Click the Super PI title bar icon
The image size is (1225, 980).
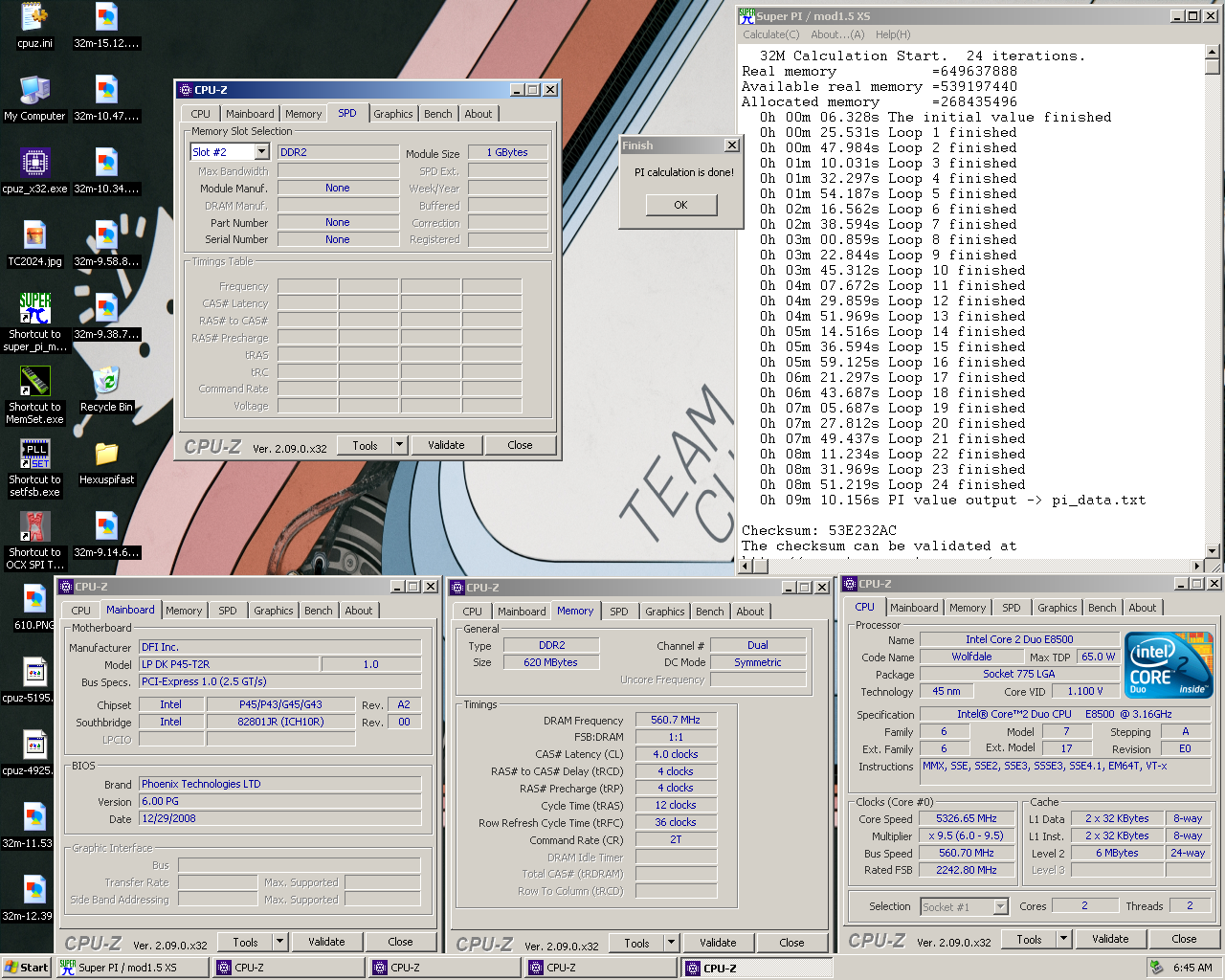click(x=746, y=15)
